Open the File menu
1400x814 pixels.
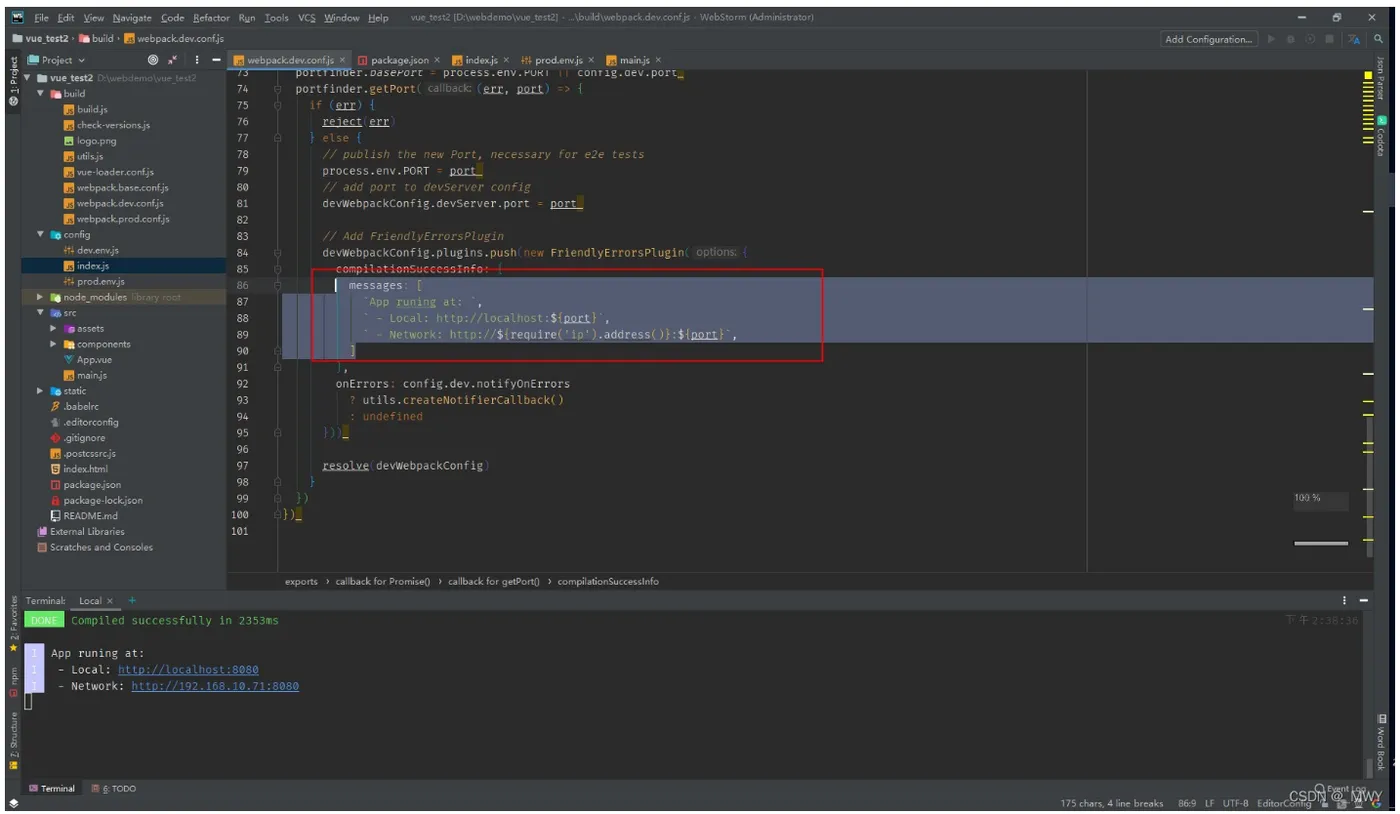point(41,18)
